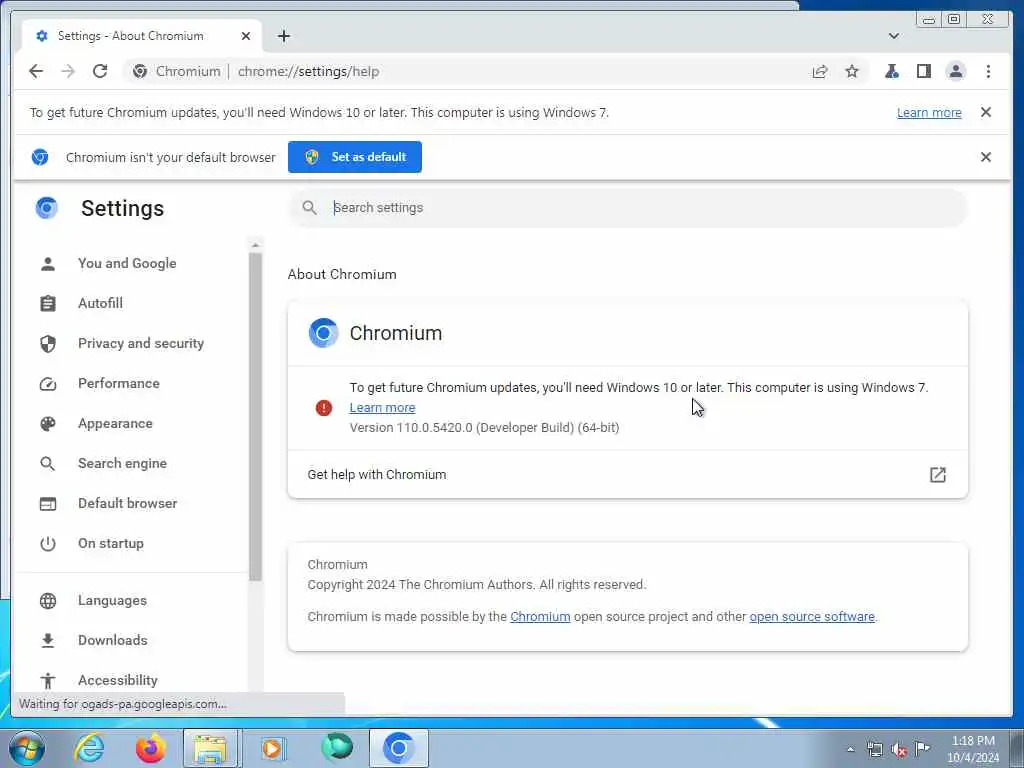Click the speedometer icon beside Performance

tap(48, 384)
